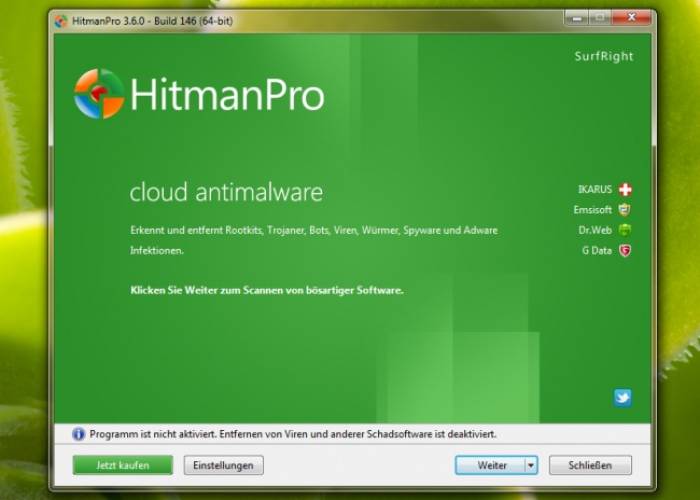Click the disabled maximize button
This screenshot has width=700, height=500.
pyautogui.click(x=600, y=18)
